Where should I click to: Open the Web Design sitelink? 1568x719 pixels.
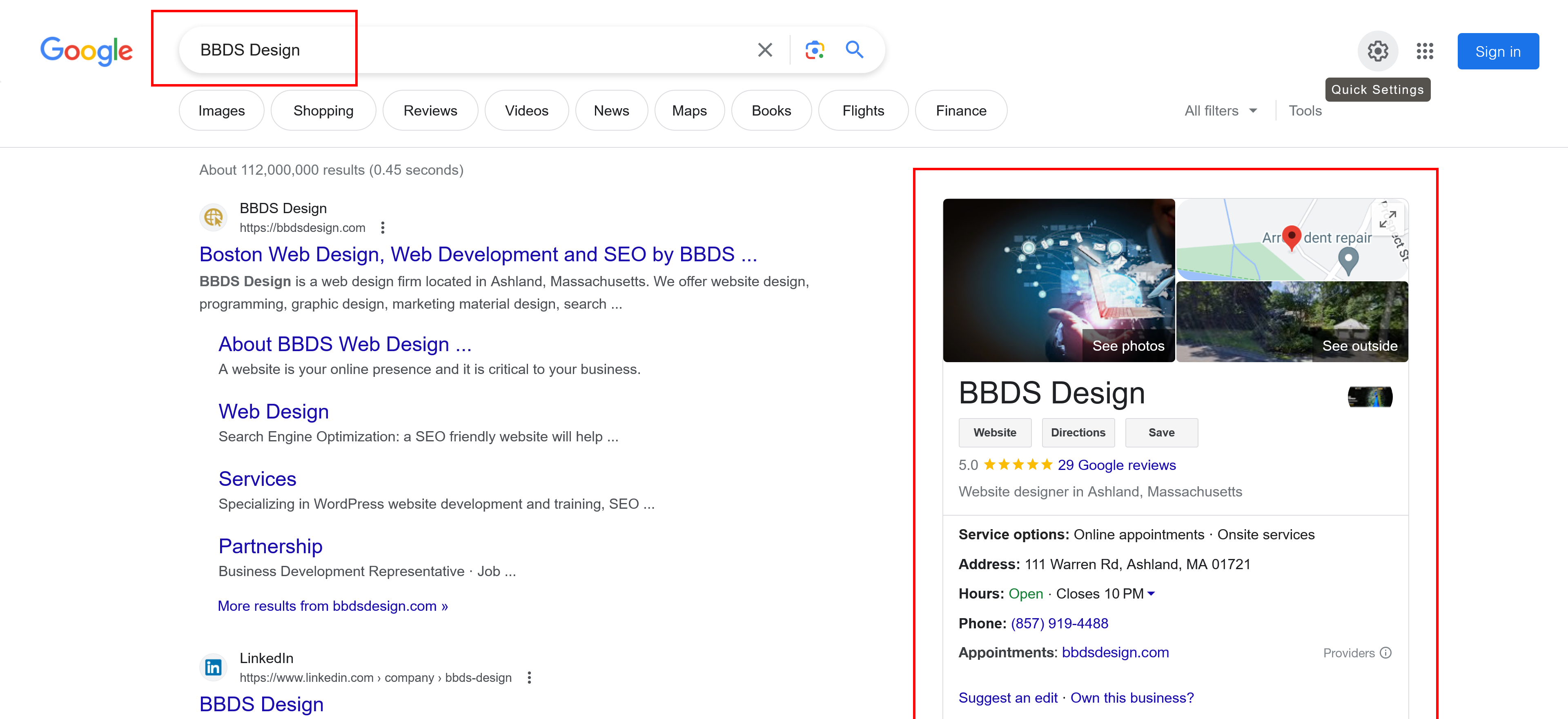pyautogui.click(x=273, y=412)
